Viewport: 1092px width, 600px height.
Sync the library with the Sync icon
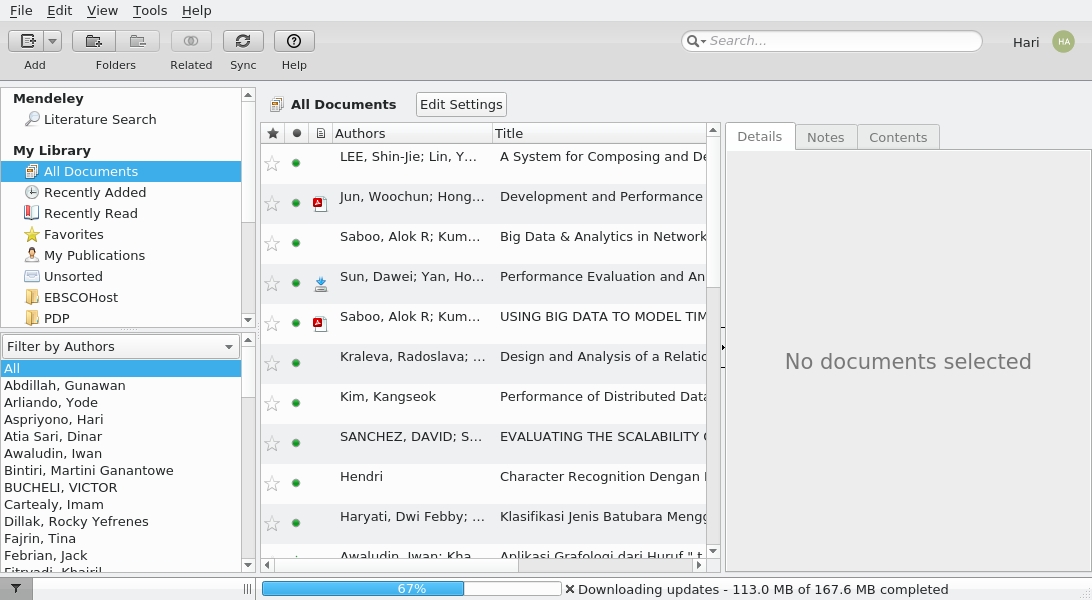(243, 40)
